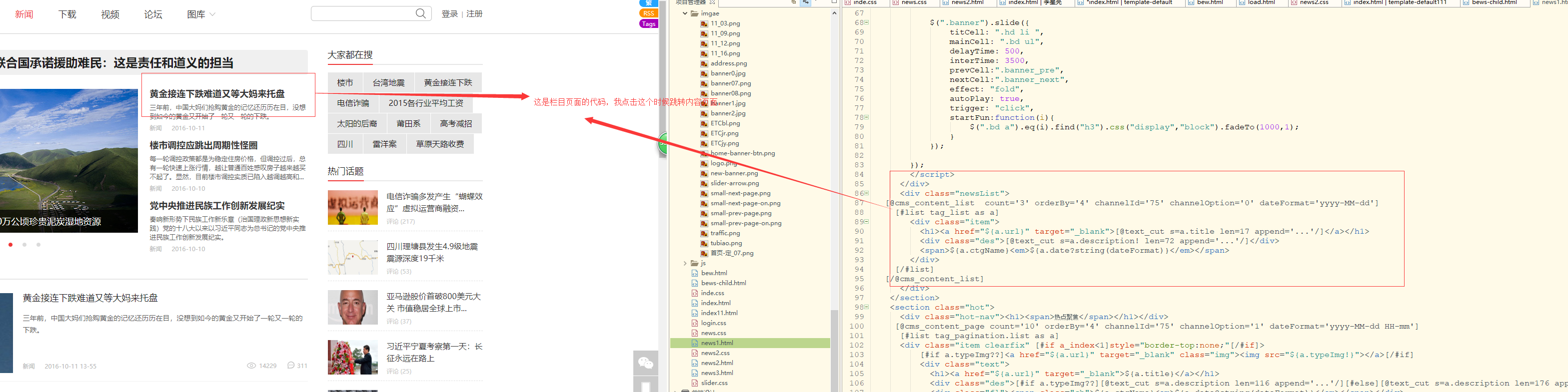Open logo.png image file in project tree

(x=723, y=163)
